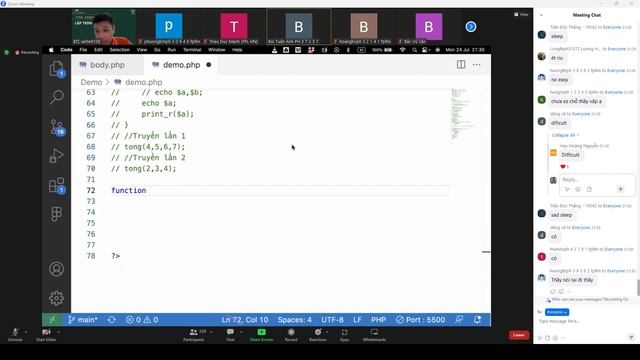
Task: Click the main* branch in status bar
Action: [x=83, y=320]
